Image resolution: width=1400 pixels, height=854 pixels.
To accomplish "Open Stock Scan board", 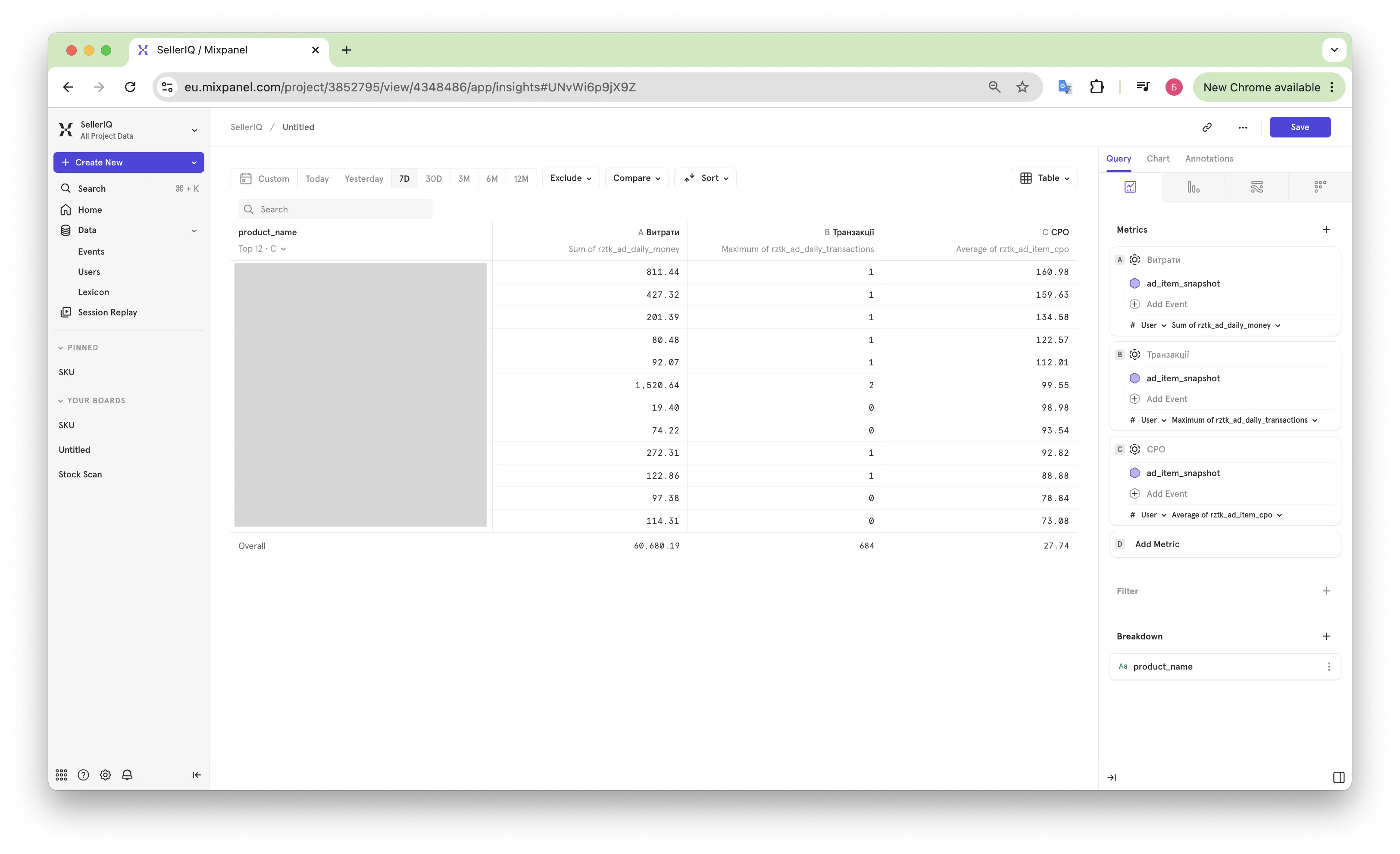I will (80, 474).
